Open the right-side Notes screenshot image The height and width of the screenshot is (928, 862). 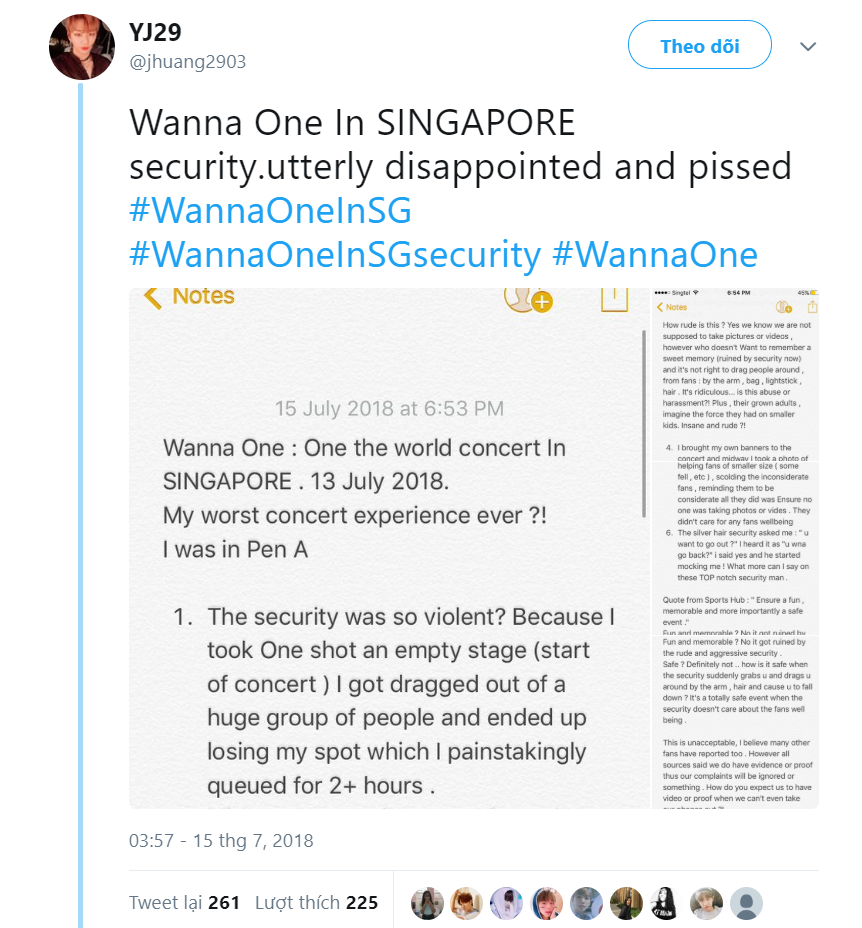(735, 548)
